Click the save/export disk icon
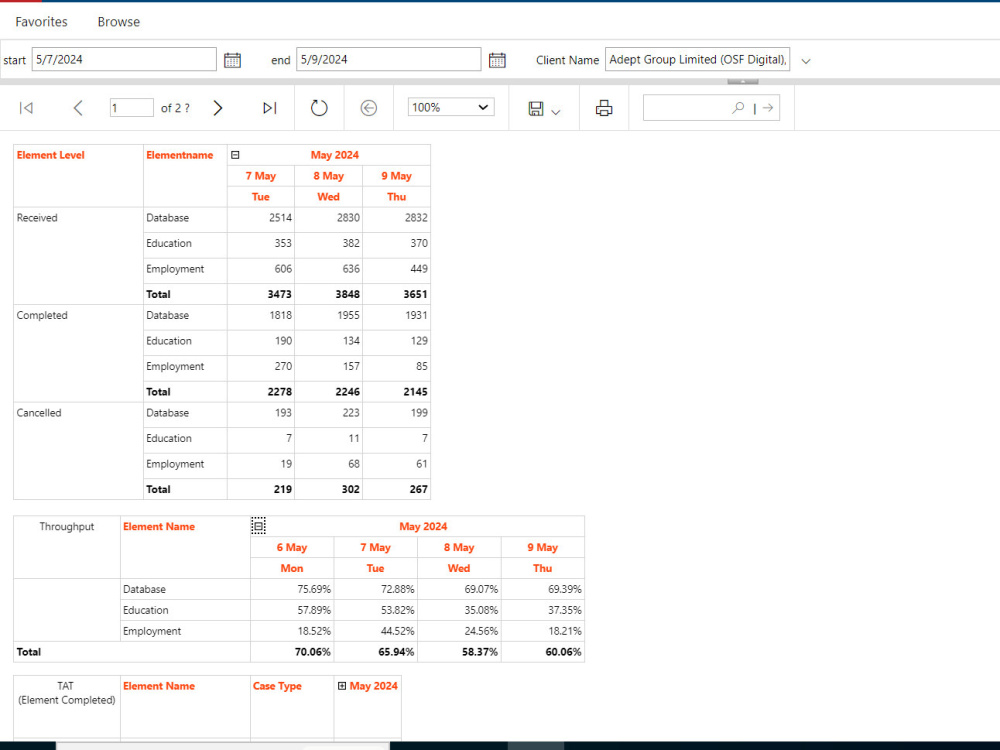The image size is (1000, 750). pyautogui.click(x=536, y=108)
